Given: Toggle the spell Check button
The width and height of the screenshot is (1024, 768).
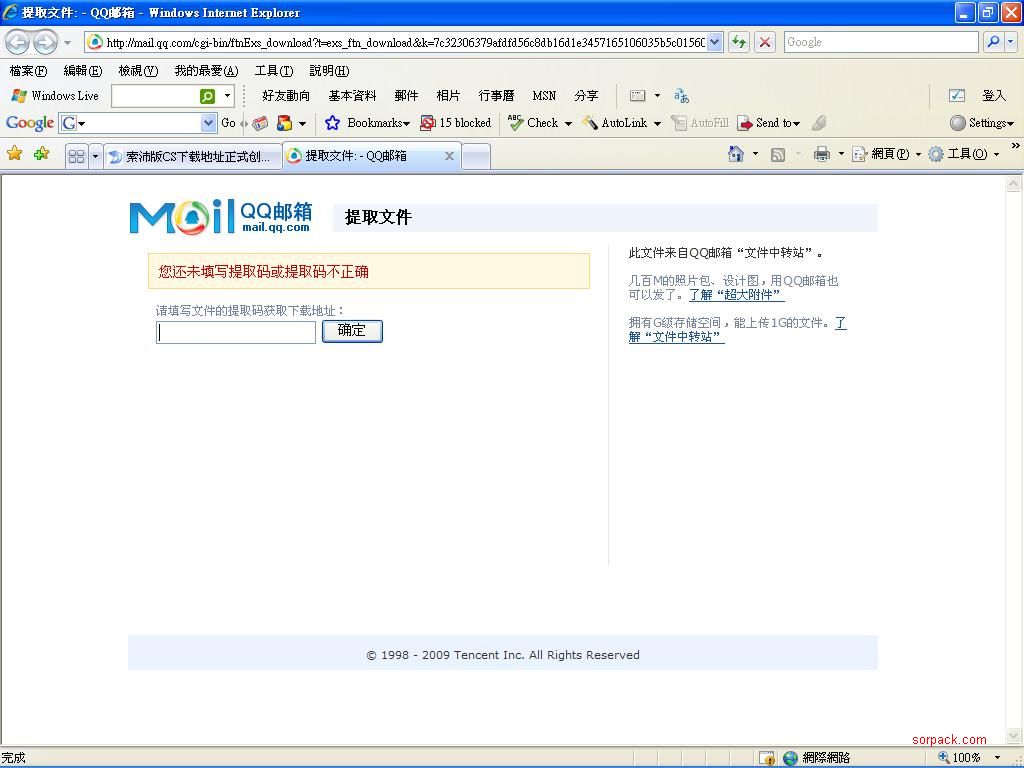Looking at the screenshot, I should (x=534, y=123).
